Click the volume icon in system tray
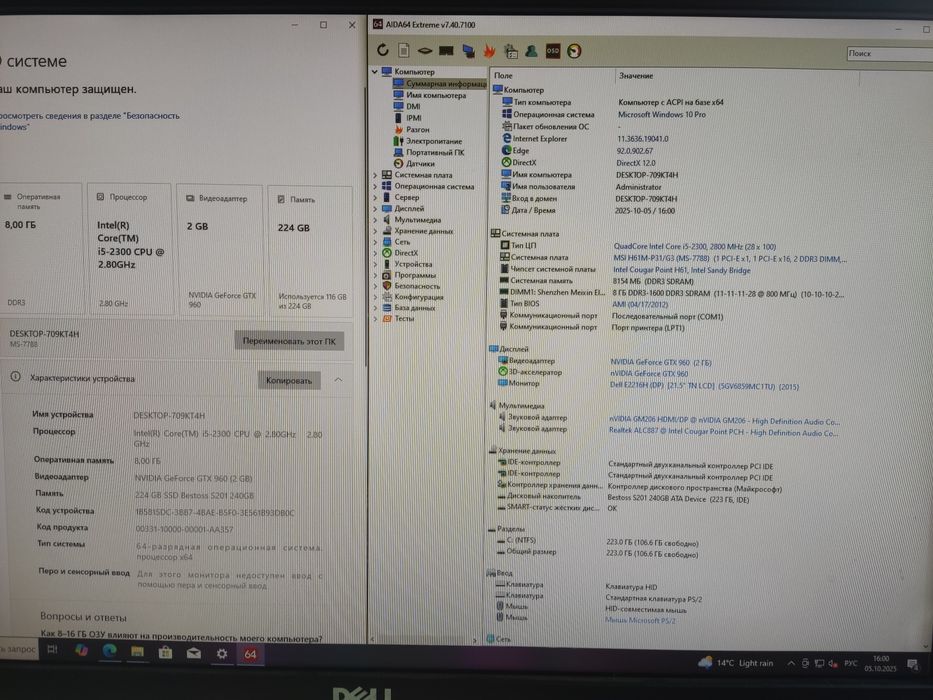This screenshot has height=700, width=933. click(x=833, y=663)
